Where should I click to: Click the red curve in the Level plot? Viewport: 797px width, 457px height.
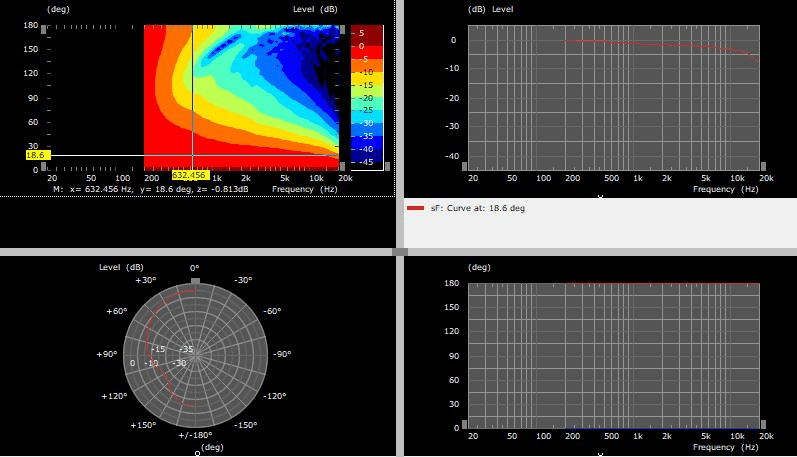click(661, 45)
